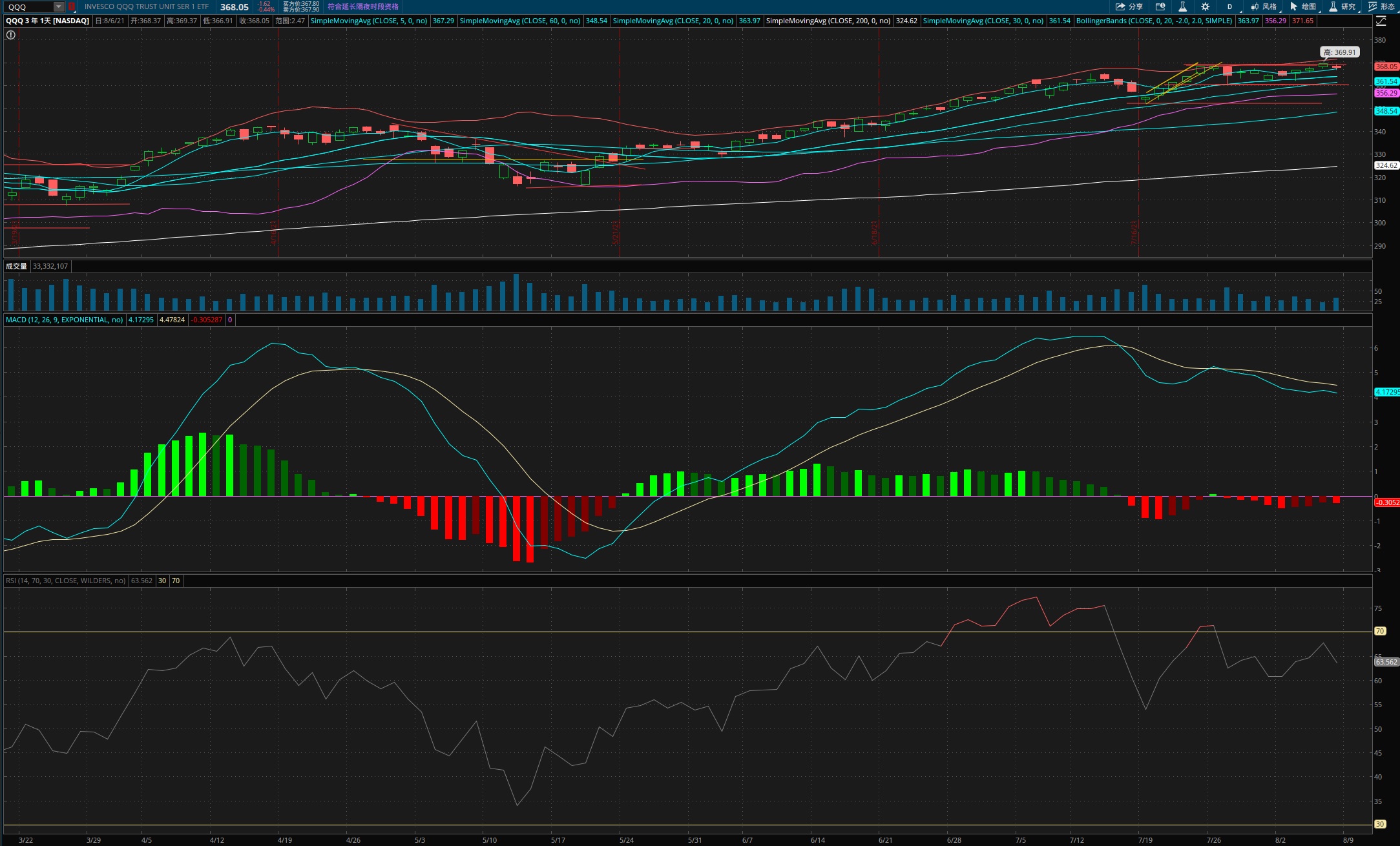Click the red 368.05 price axis tag

point(1386,67)
